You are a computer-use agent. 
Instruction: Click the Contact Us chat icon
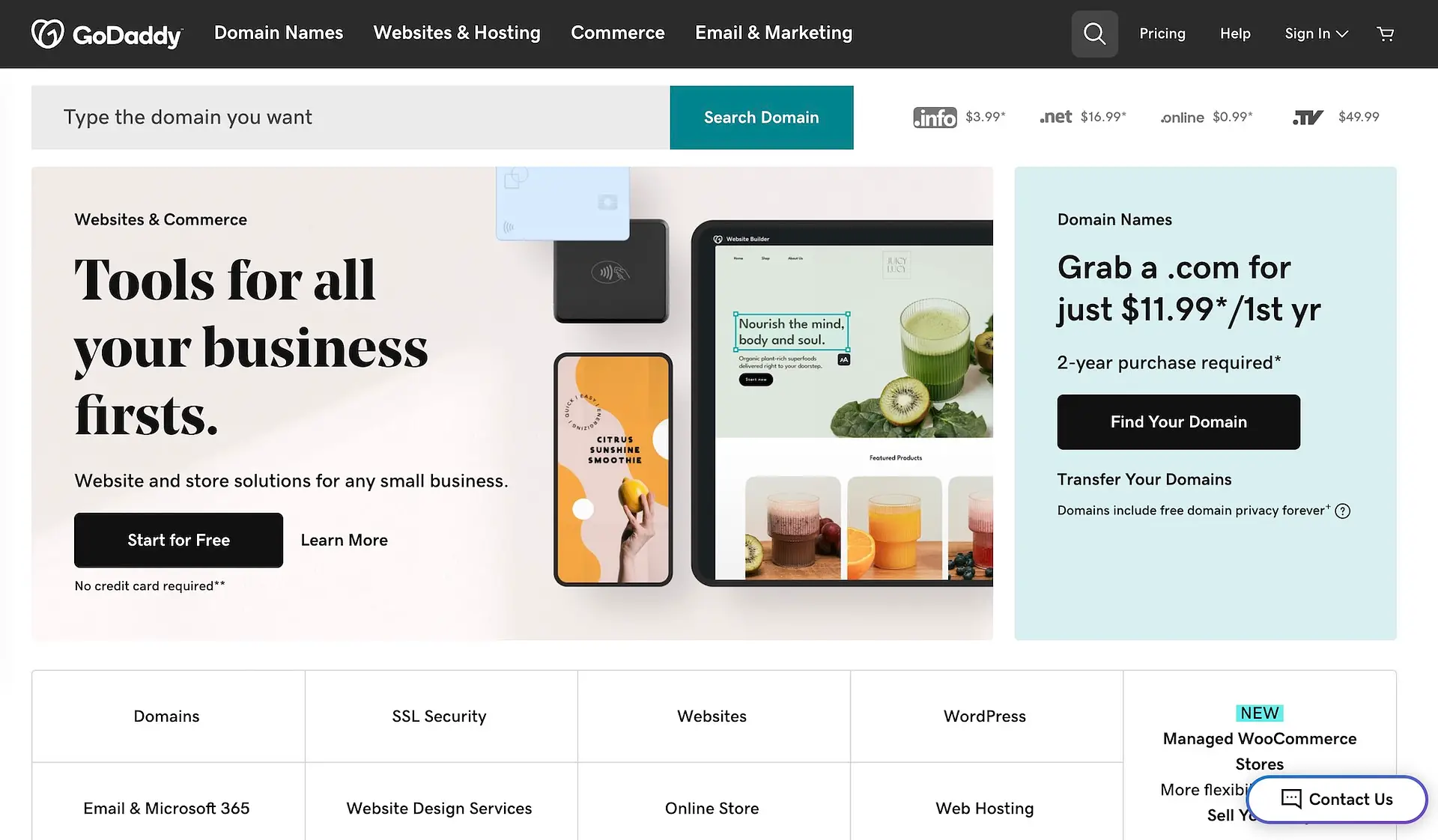point(1291,799)
